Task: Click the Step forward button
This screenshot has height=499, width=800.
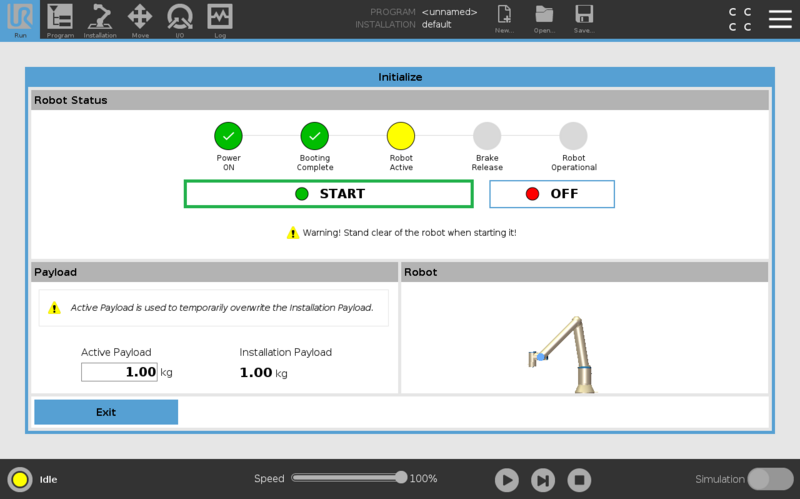Action: click(x=543, y=480)
